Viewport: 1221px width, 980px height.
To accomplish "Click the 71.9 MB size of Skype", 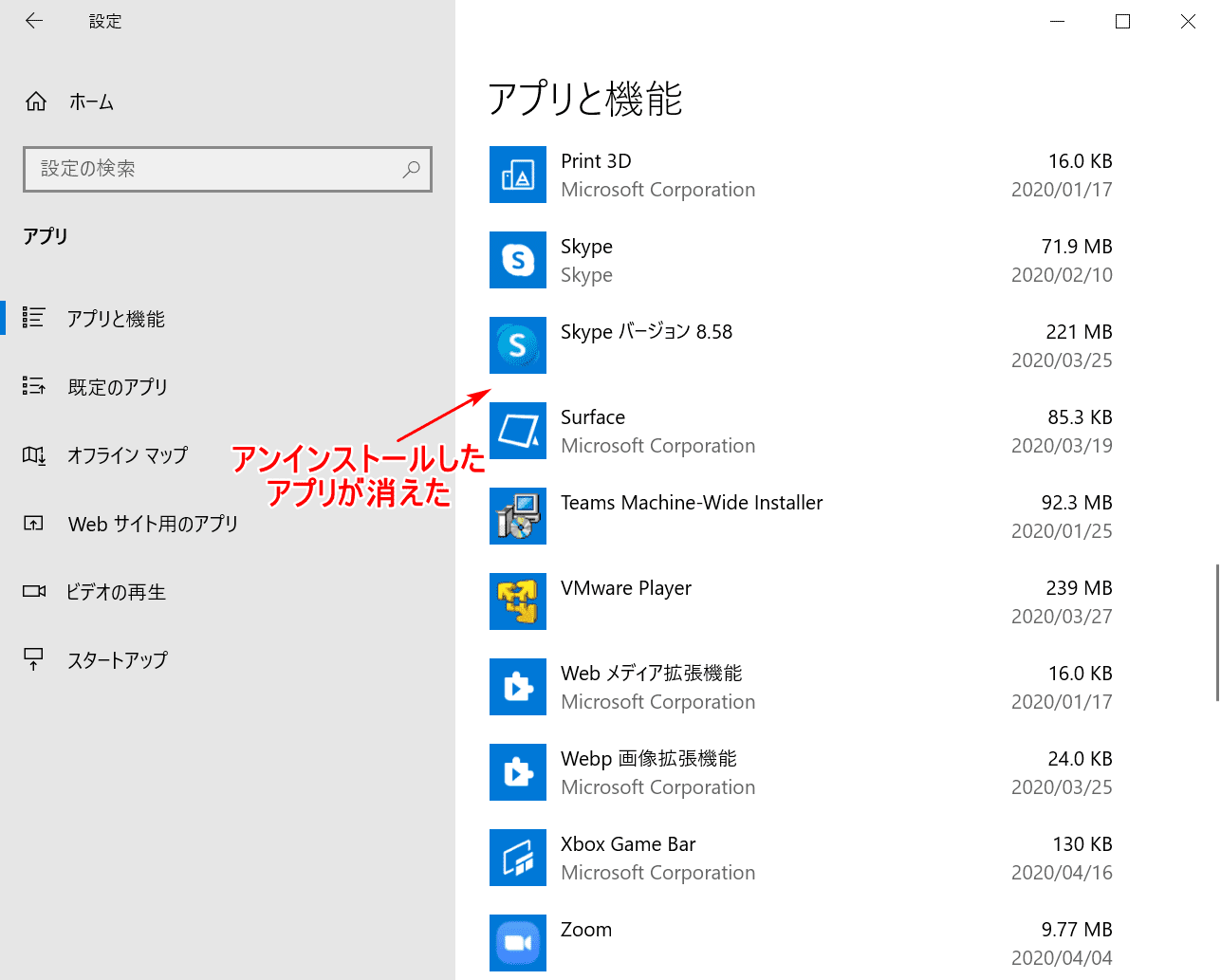I will point(1077,247).
